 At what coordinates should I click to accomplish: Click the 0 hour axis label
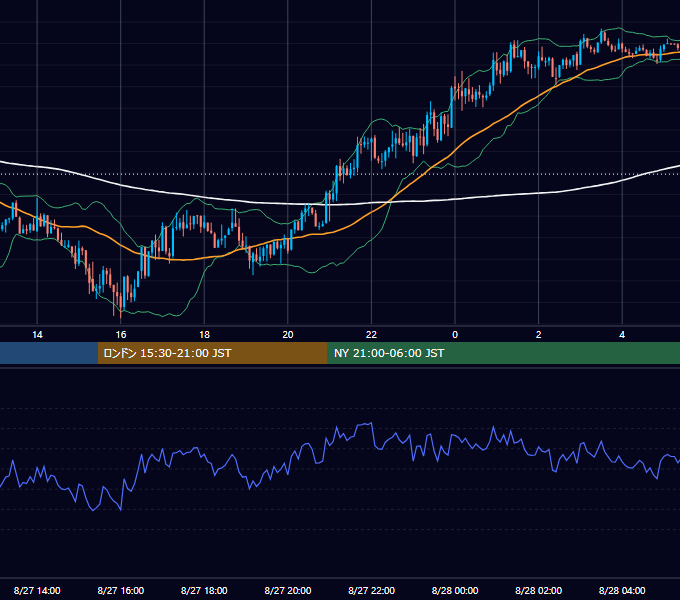click(x=455, y=335)
